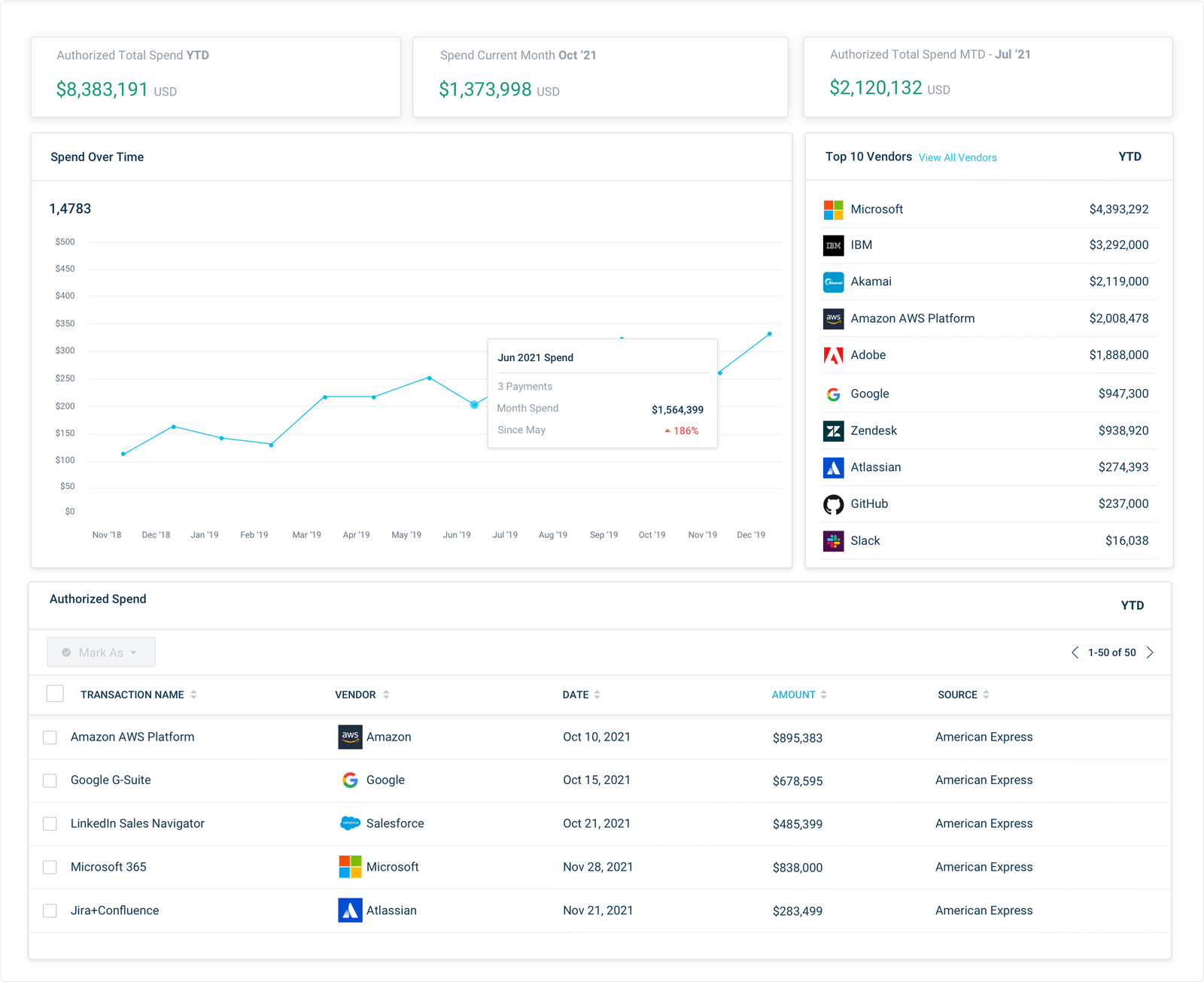Click the highlighted Jun '19 chart data point
The width and height of the screenshot is (1204, 982).
[474, 405]
